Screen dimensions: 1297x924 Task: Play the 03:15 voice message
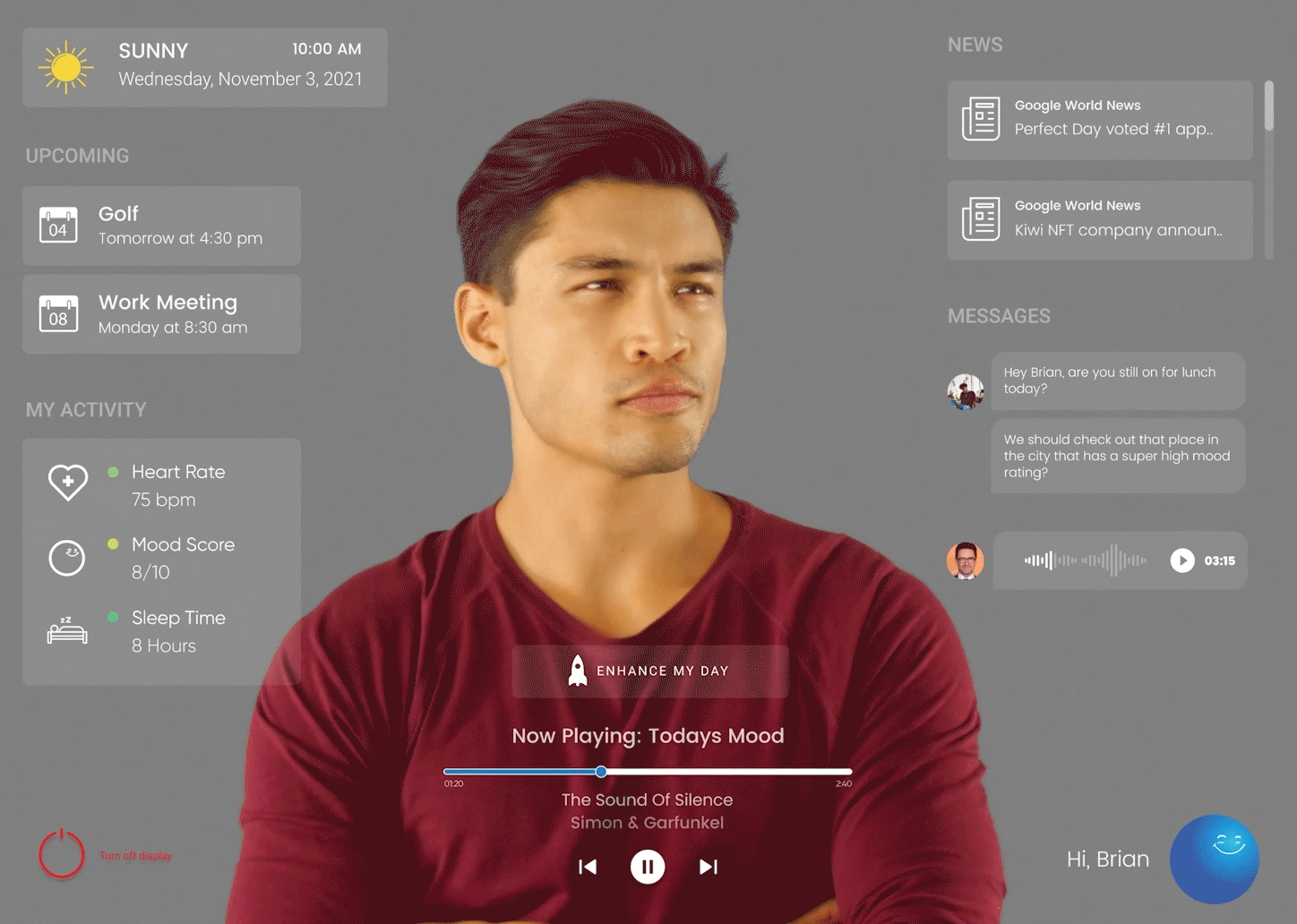pos(1182,560)
